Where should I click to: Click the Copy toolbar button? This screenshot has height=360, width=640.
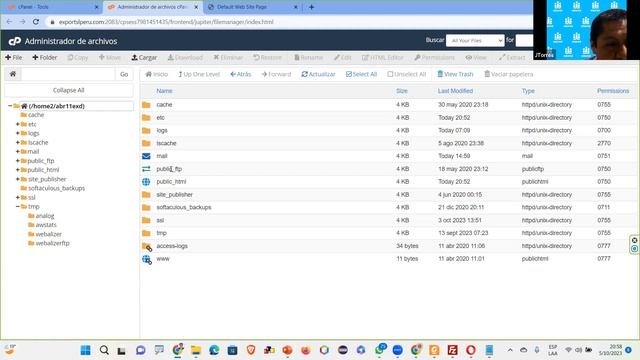(x=78, y=58)
